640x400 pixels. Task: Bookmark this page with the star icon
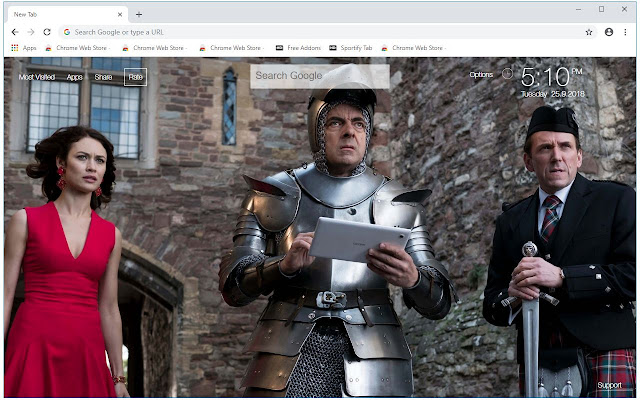[589, 32]
